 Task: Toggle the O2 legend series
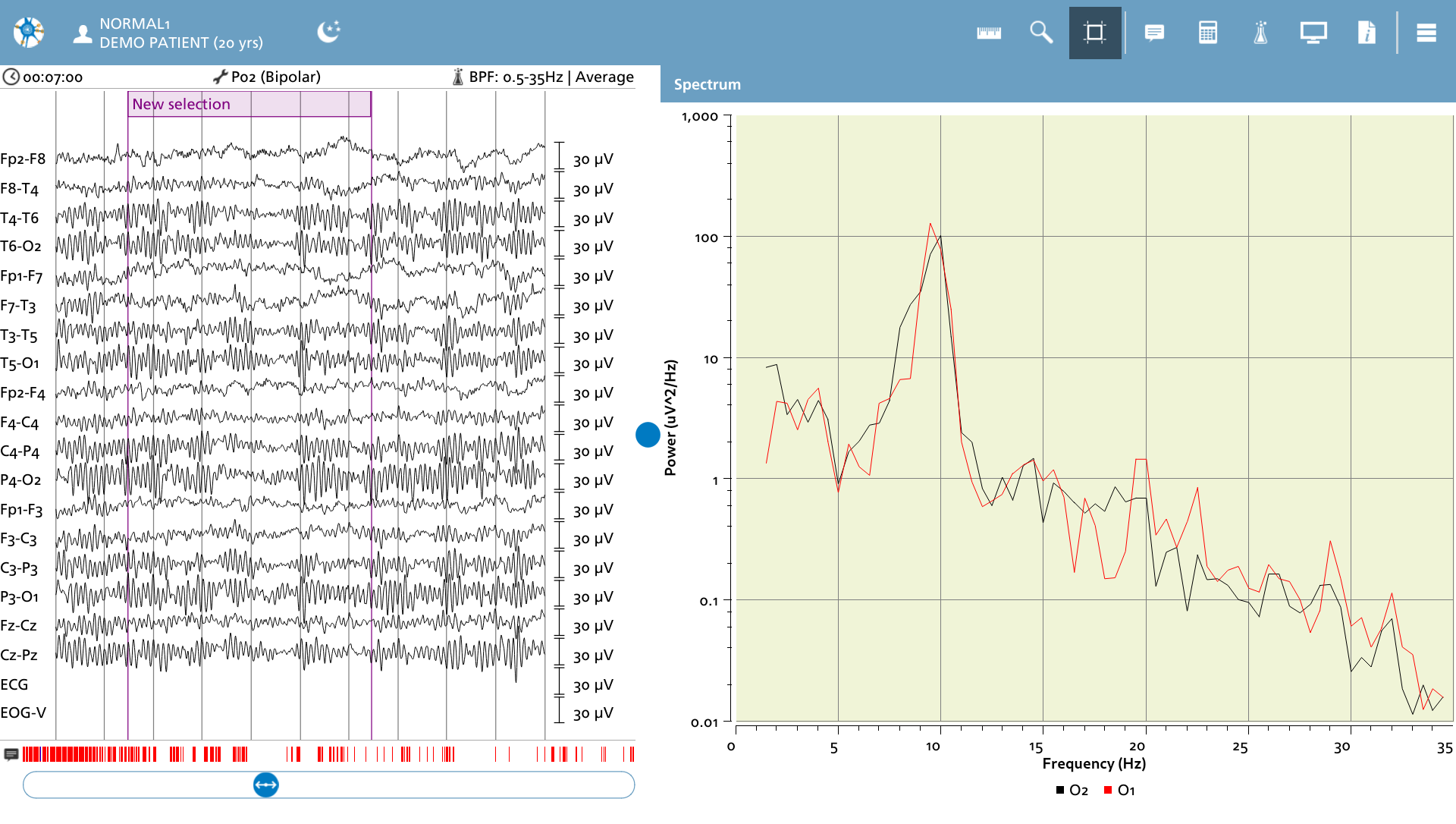(x=1072, y=790)
